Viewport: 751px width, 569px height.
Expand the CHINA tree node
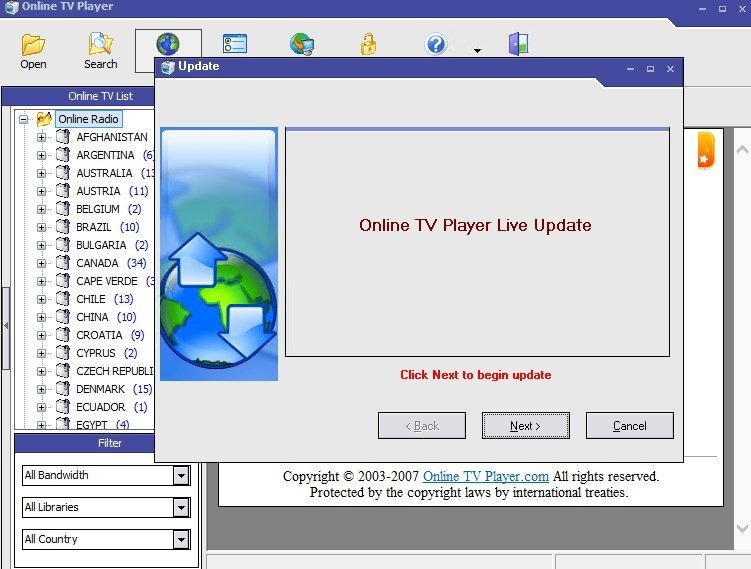pos(42,317)
